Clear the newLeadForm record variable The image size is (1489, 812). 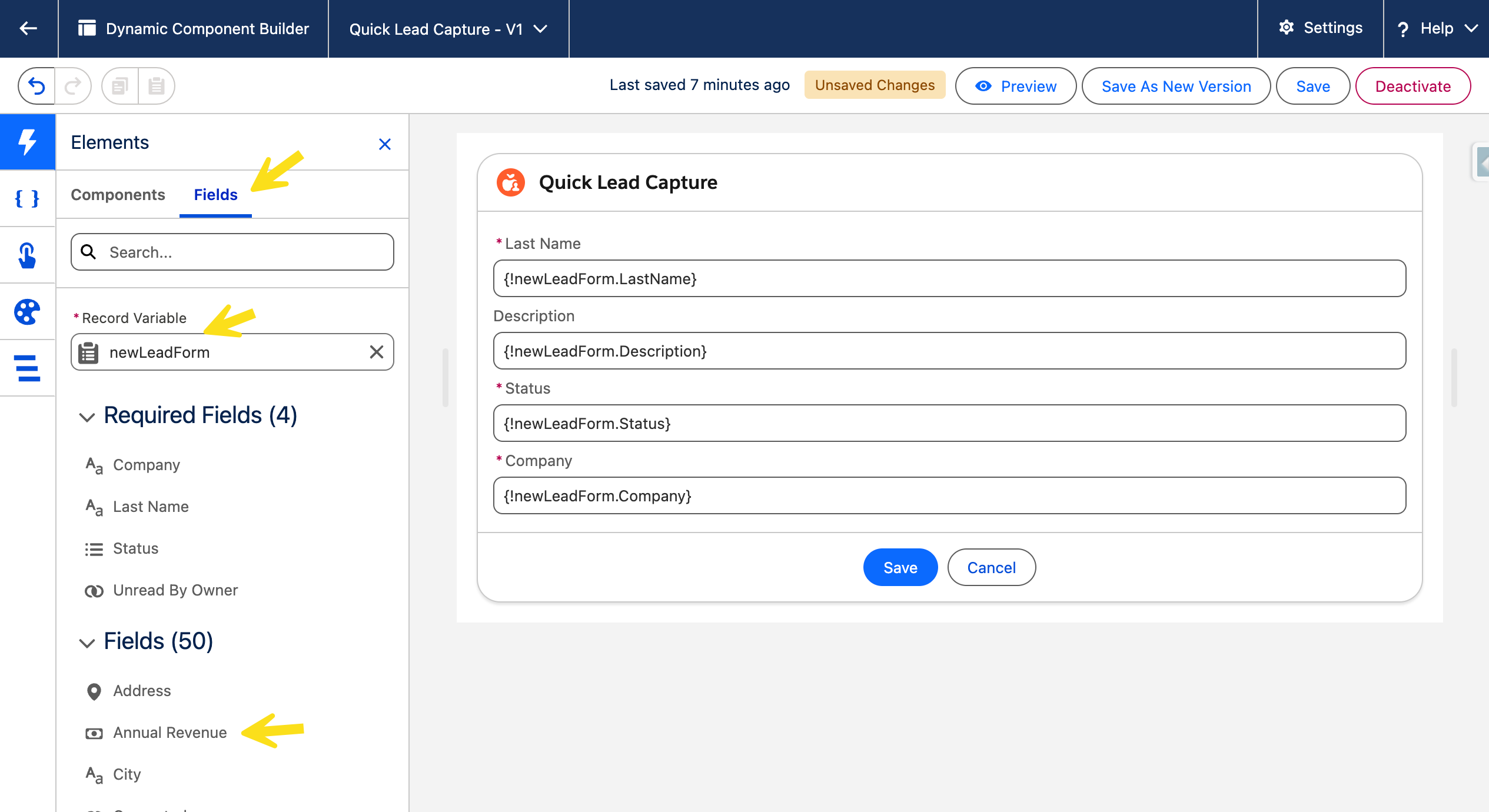click(x=376, y=352)
